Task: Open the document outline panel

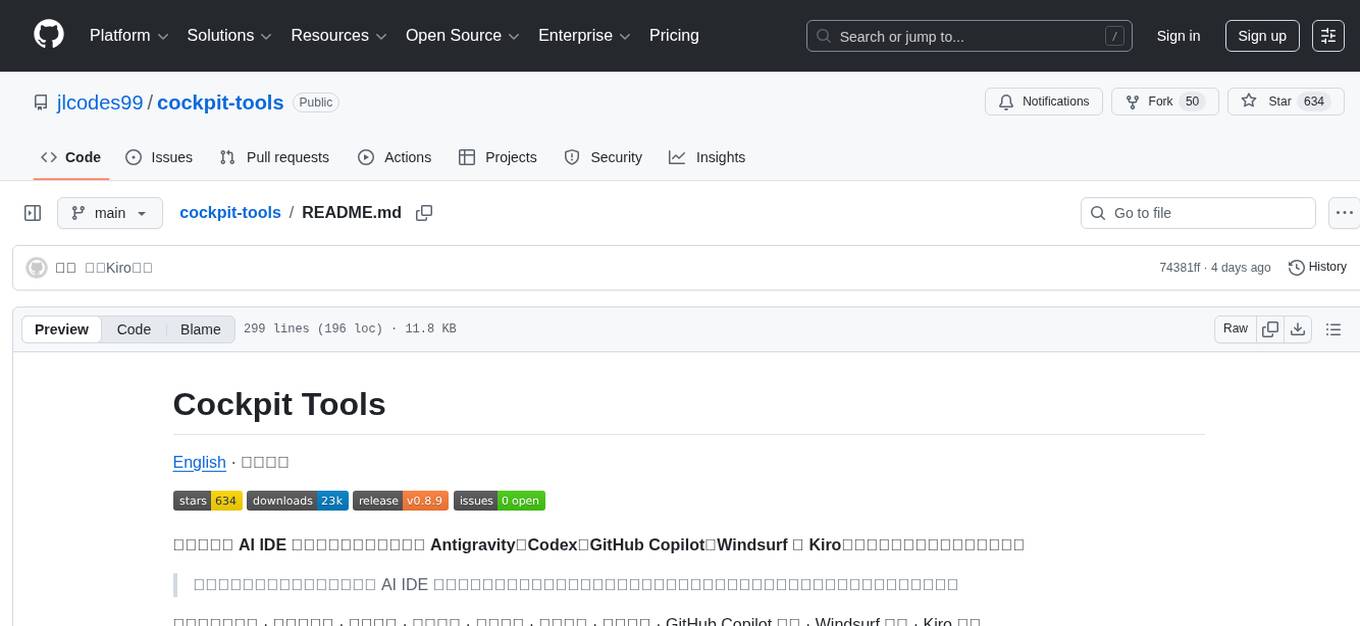Action: pyautogui.click(x=1332, y=329)
